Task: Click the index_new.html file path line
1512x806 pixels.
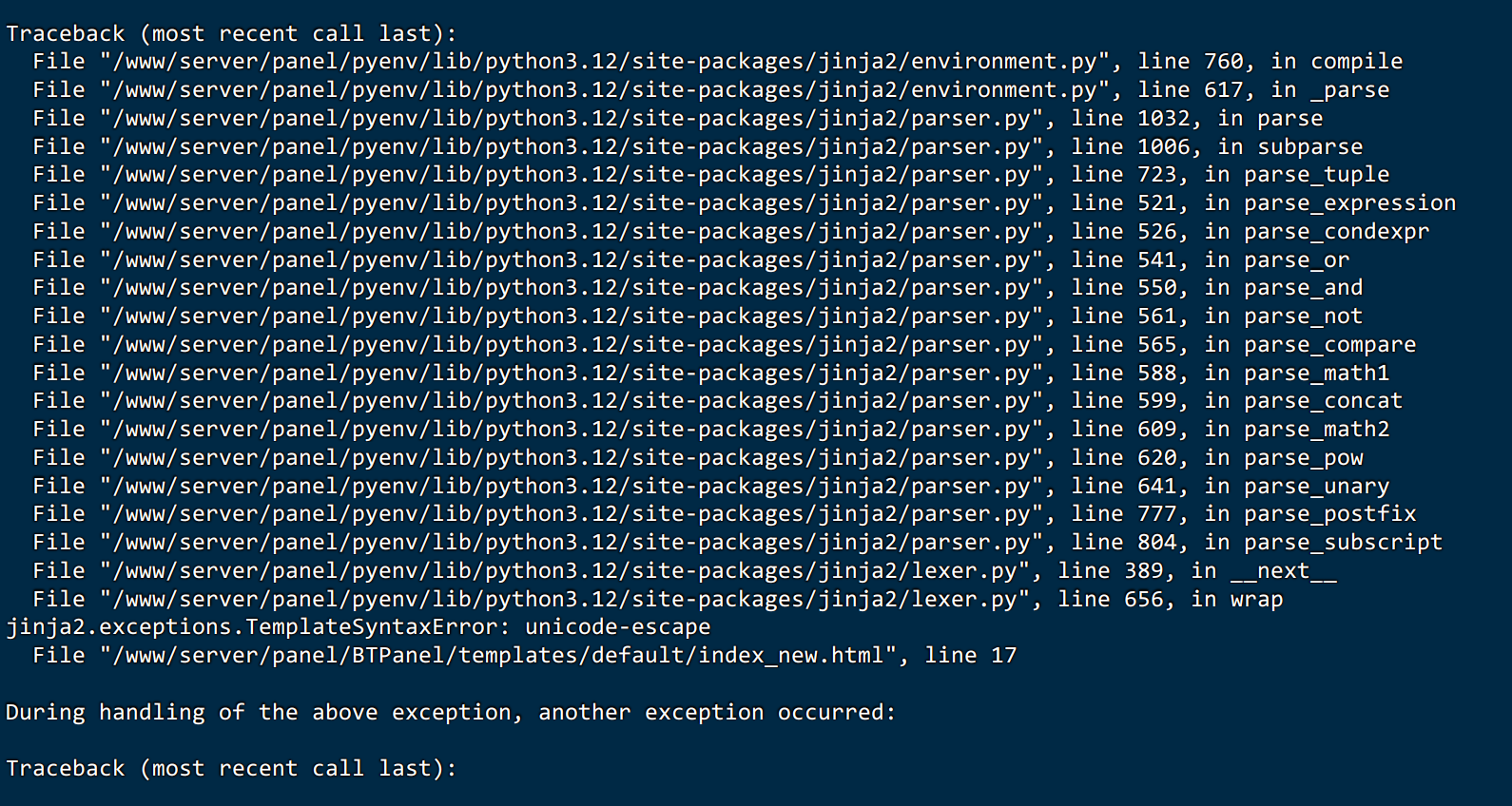Action: pos(525,656)
